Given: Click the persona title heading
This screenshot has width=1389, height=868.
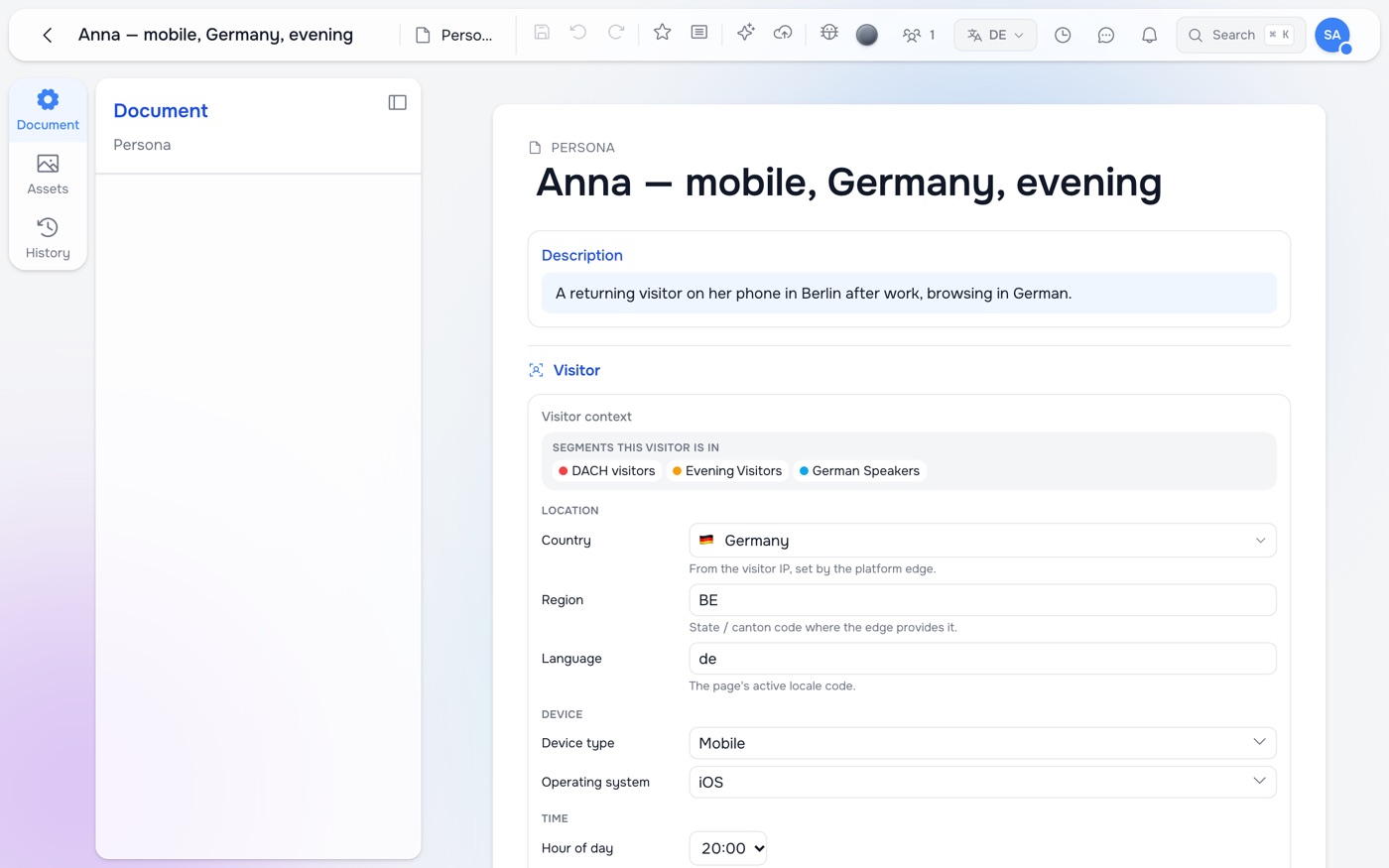Looking at the screenshot, I should [x=848, y=183].
